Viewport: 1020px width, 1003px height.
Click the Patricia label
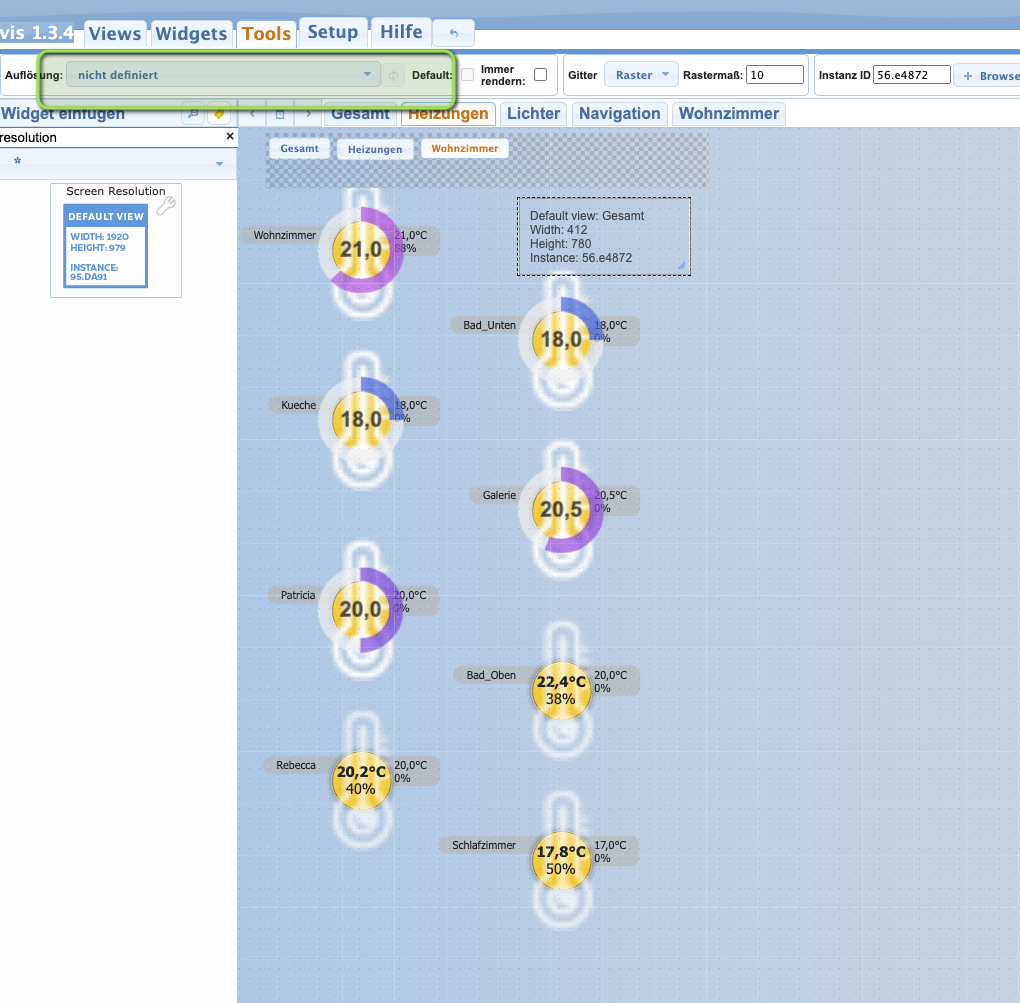pyautogui.click(x=297, y=595)
